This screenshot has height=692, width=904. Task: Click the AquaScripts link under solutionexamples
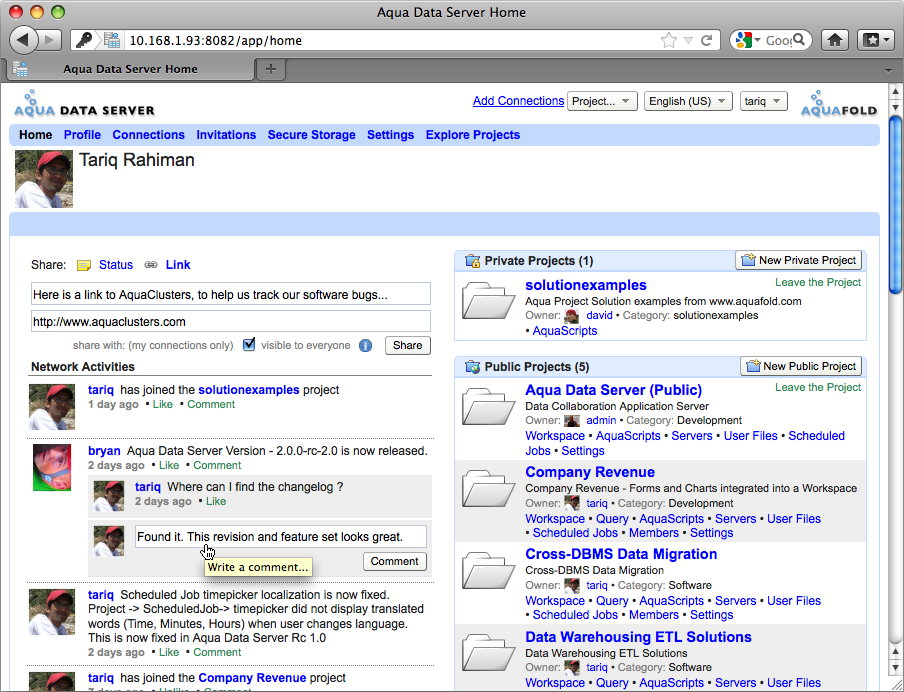[x=565, y=331]
